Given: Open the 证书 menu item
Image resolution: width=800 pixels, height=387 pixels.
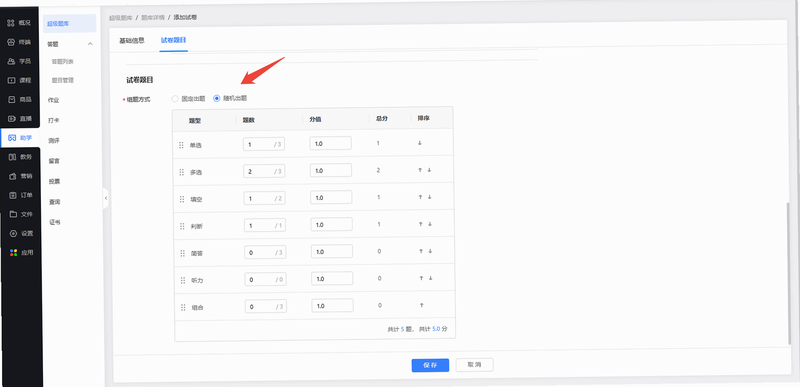Looking at the screenshot, I should pyautogui.click(x=55, y=222).
